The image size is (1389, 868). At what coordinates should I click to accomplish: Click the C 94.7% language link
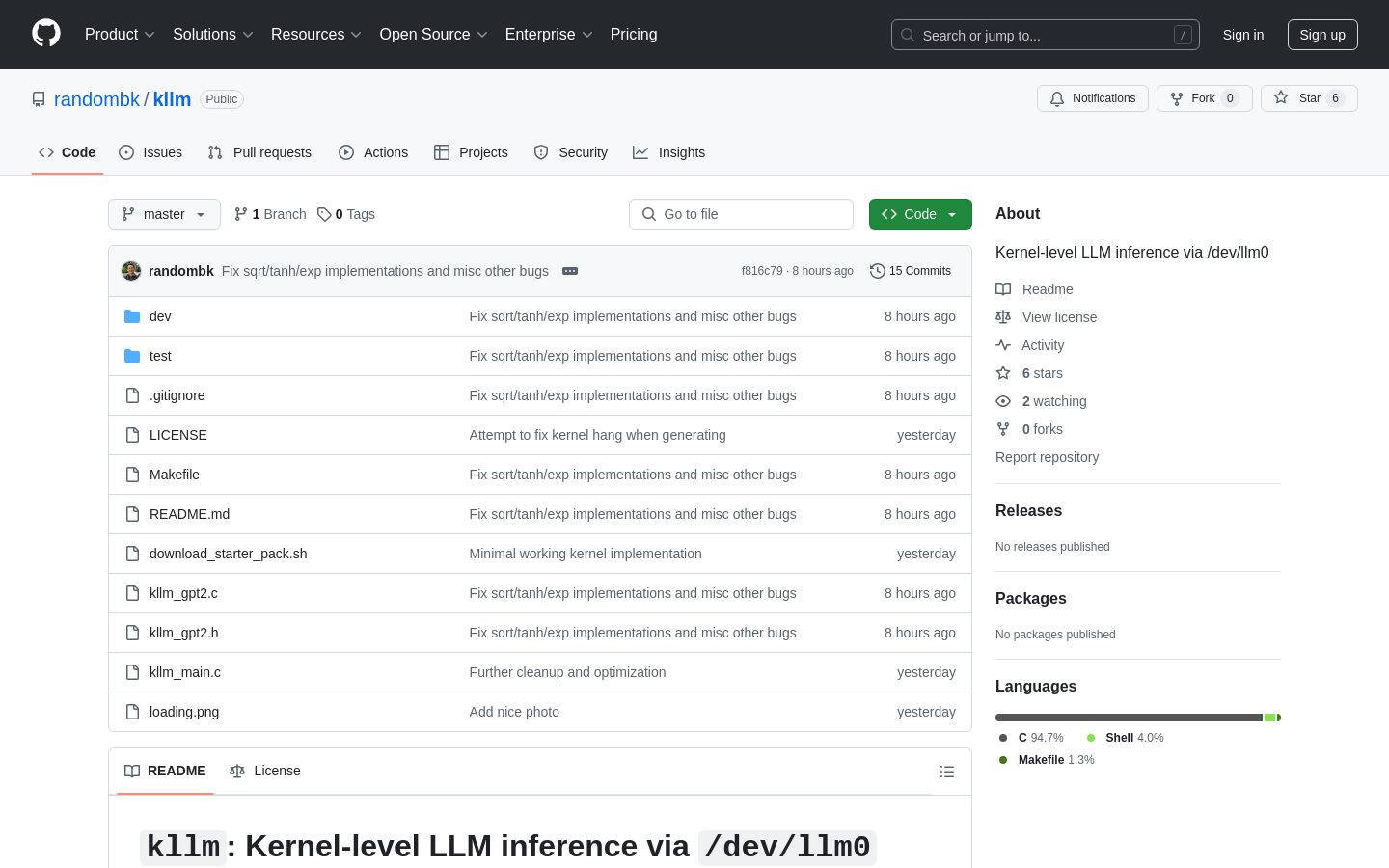pos(1031,738)
